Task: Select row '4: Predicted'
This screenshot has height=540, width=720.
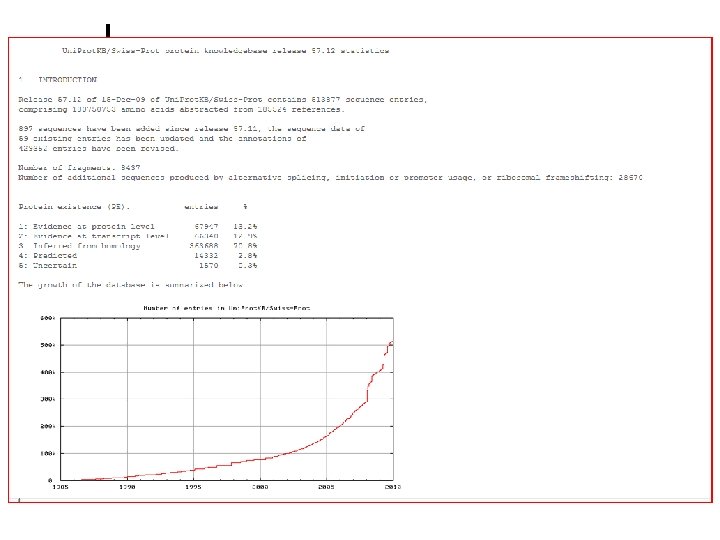Action: coord(138,255)
